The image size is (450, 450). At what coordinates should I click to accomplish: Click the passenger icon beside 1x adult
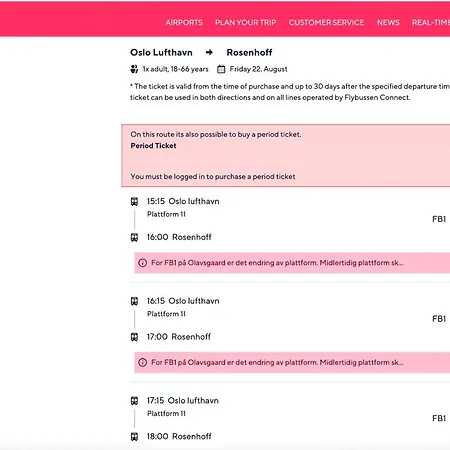[x=134, y=69]
